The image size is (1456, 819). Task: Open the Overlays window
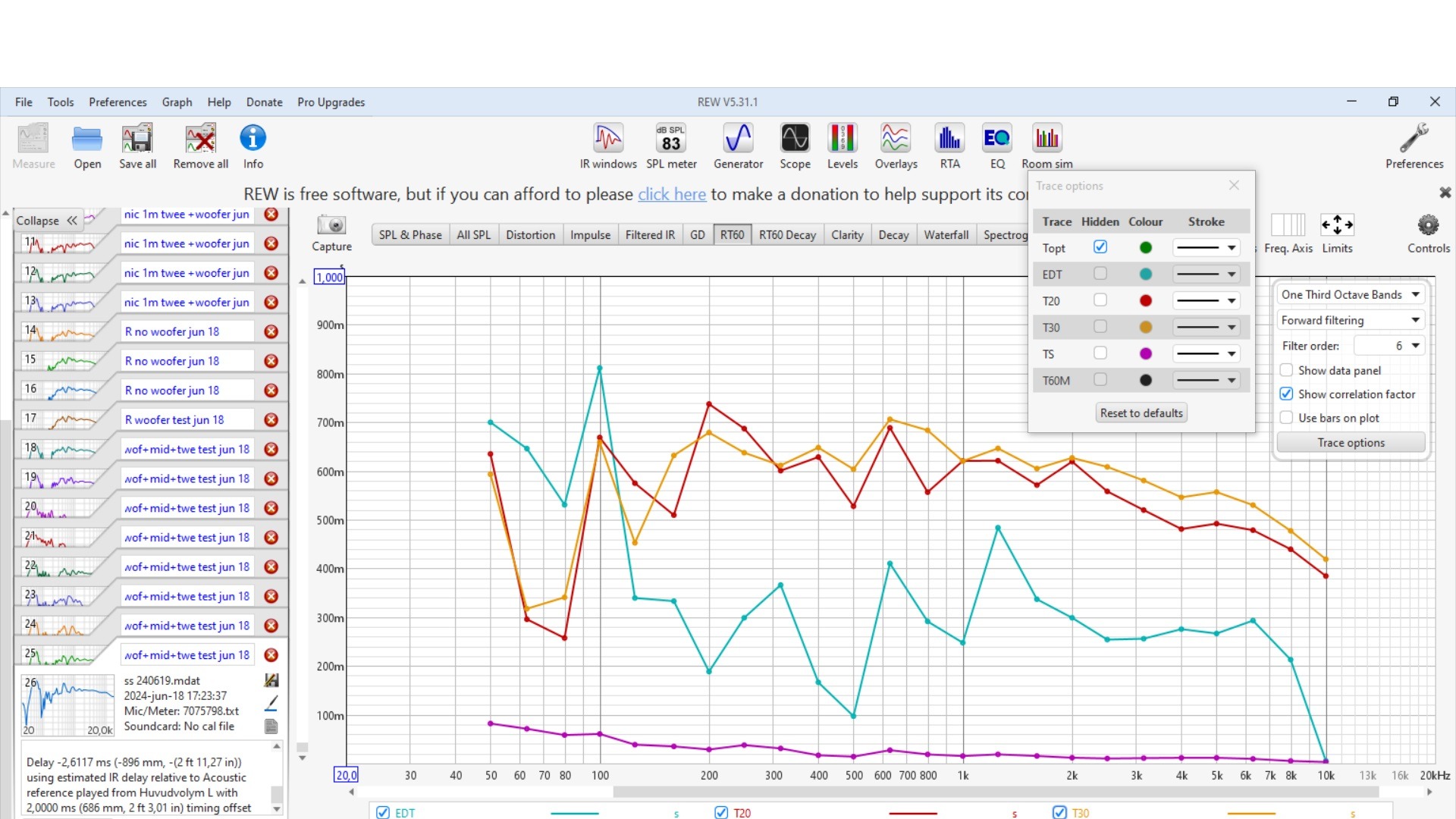point(896,146)
